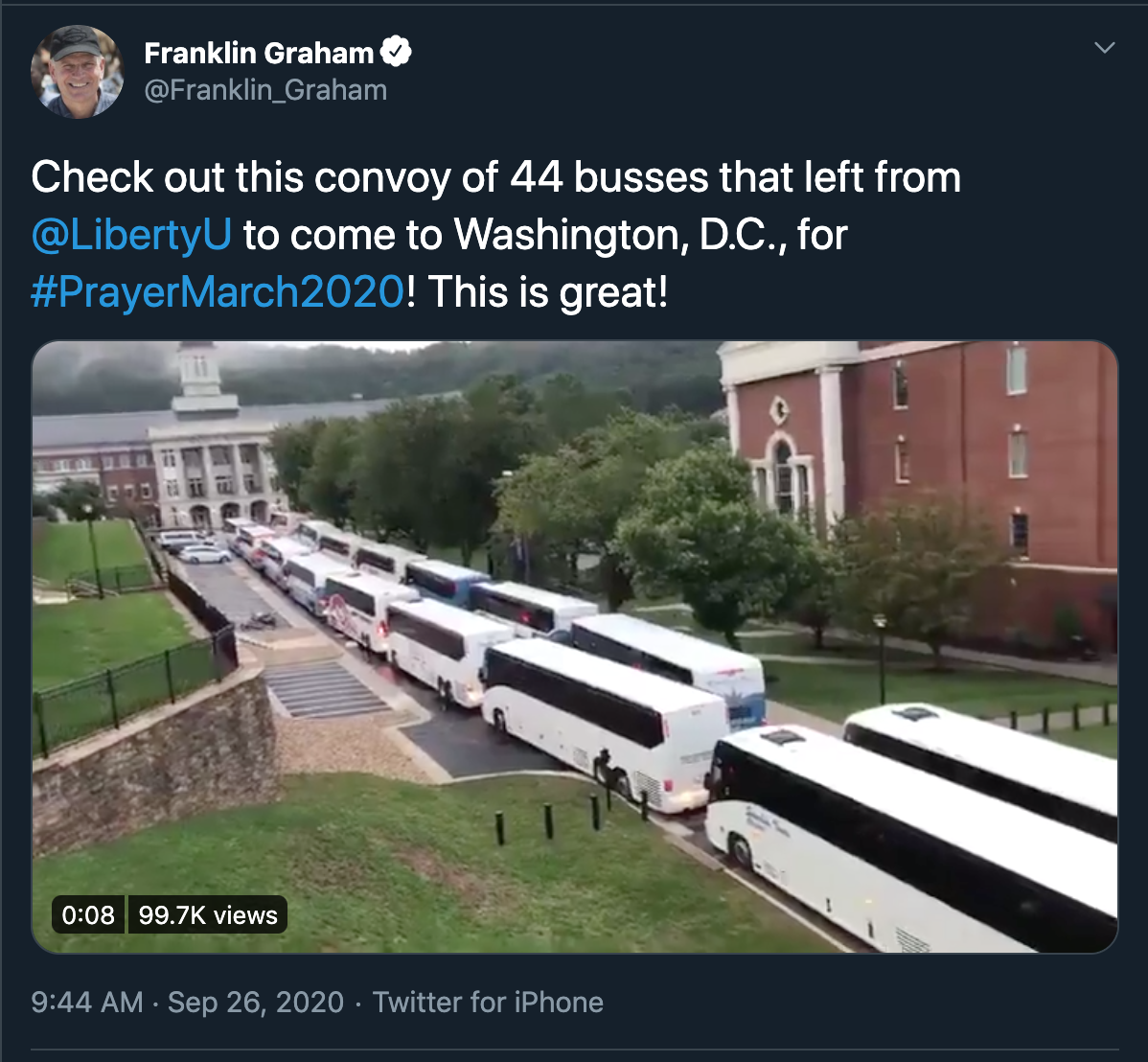Image resolution: width=1148 pixels, height=1062 pixels.
Task: Open the Franklin Graham display name link
Action: coord(259,54)
